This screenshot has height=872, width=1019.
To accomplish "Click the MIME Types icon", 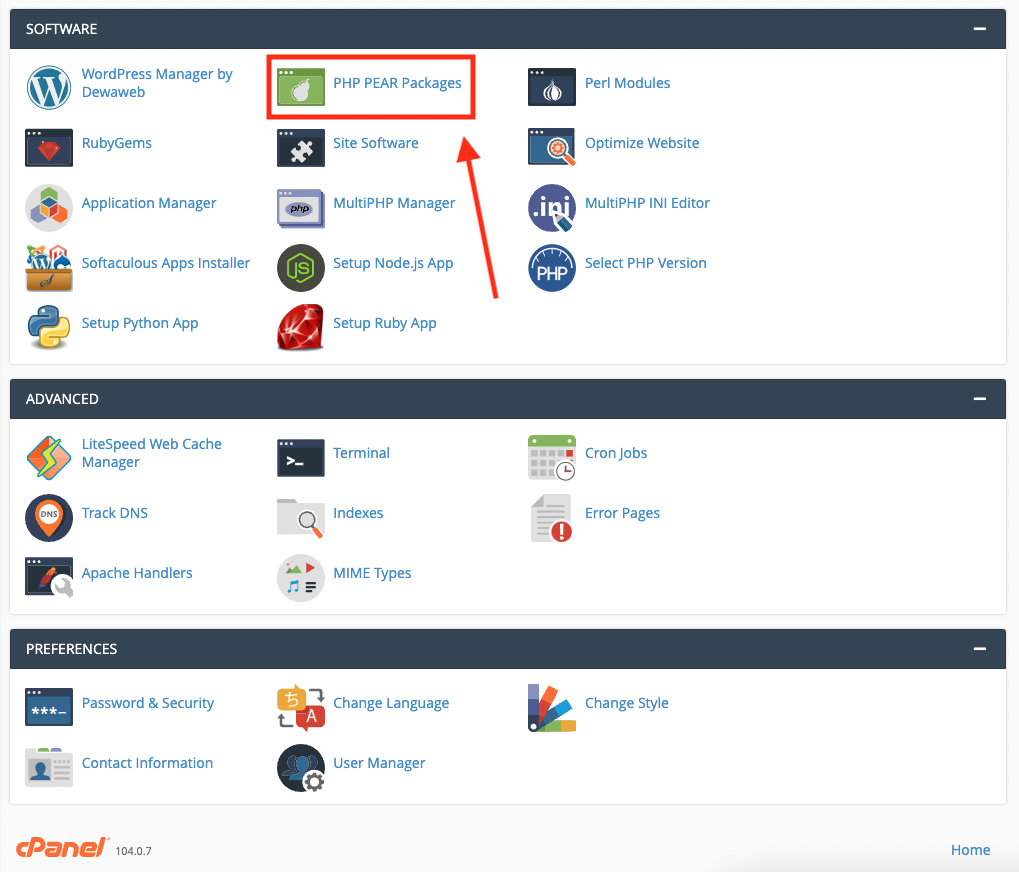I will [301, 578].
